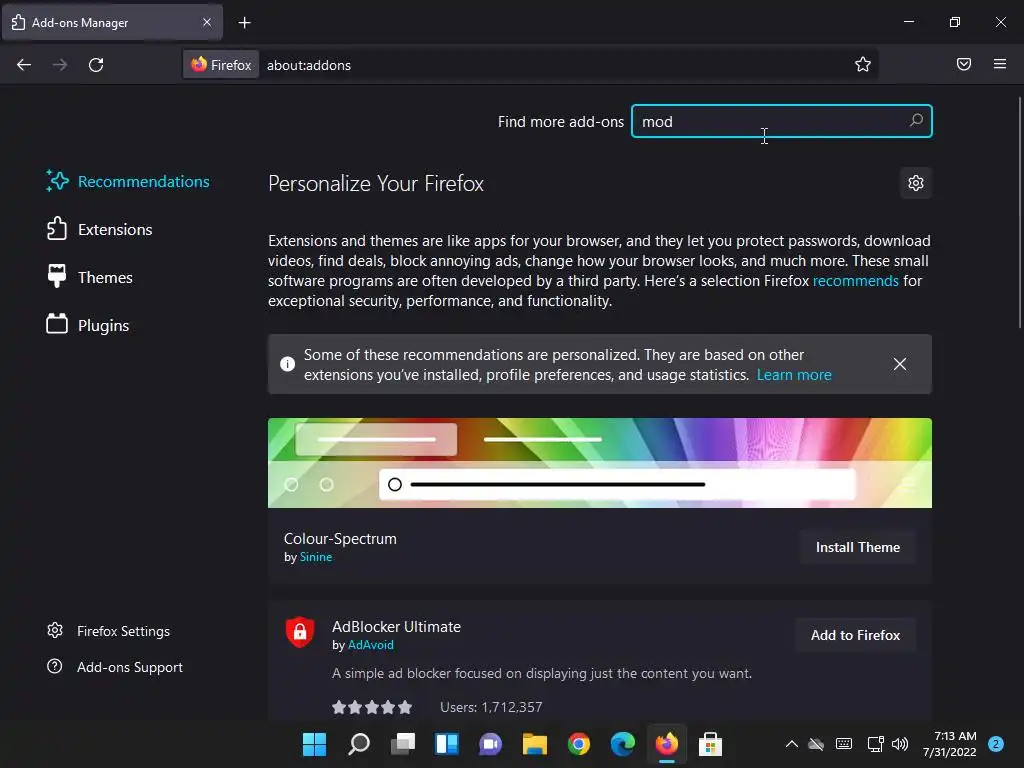Click the search magnifier in add-ons field
This screenshot has height=768, width=1024.
916,121
